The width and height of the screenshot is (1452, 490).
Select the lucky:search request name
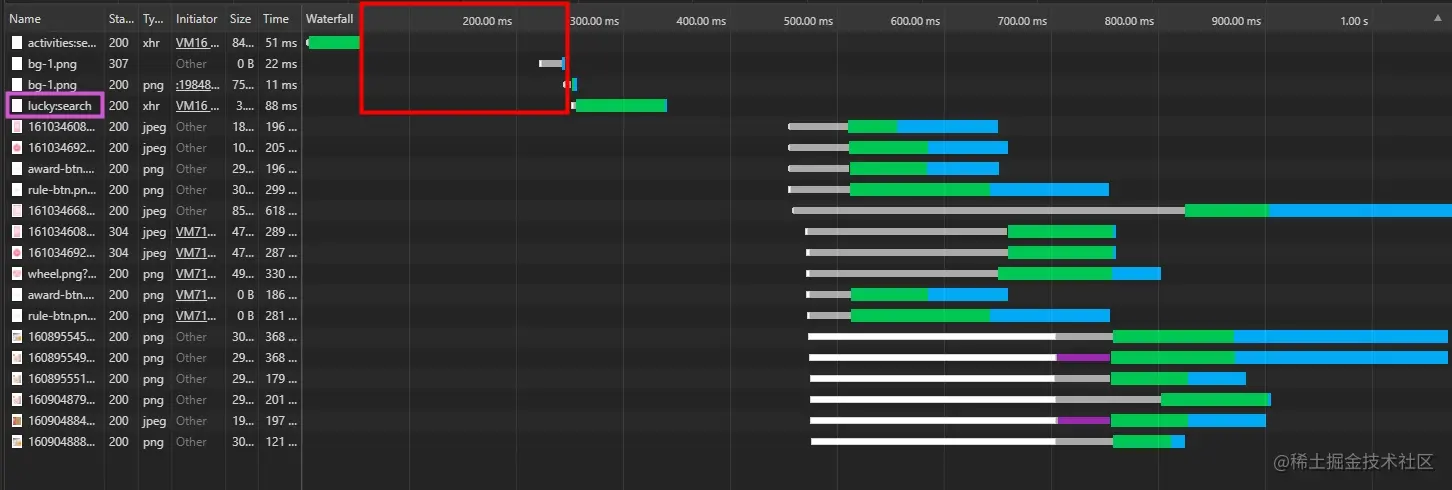pyautogui.click(x=60, y=106)
